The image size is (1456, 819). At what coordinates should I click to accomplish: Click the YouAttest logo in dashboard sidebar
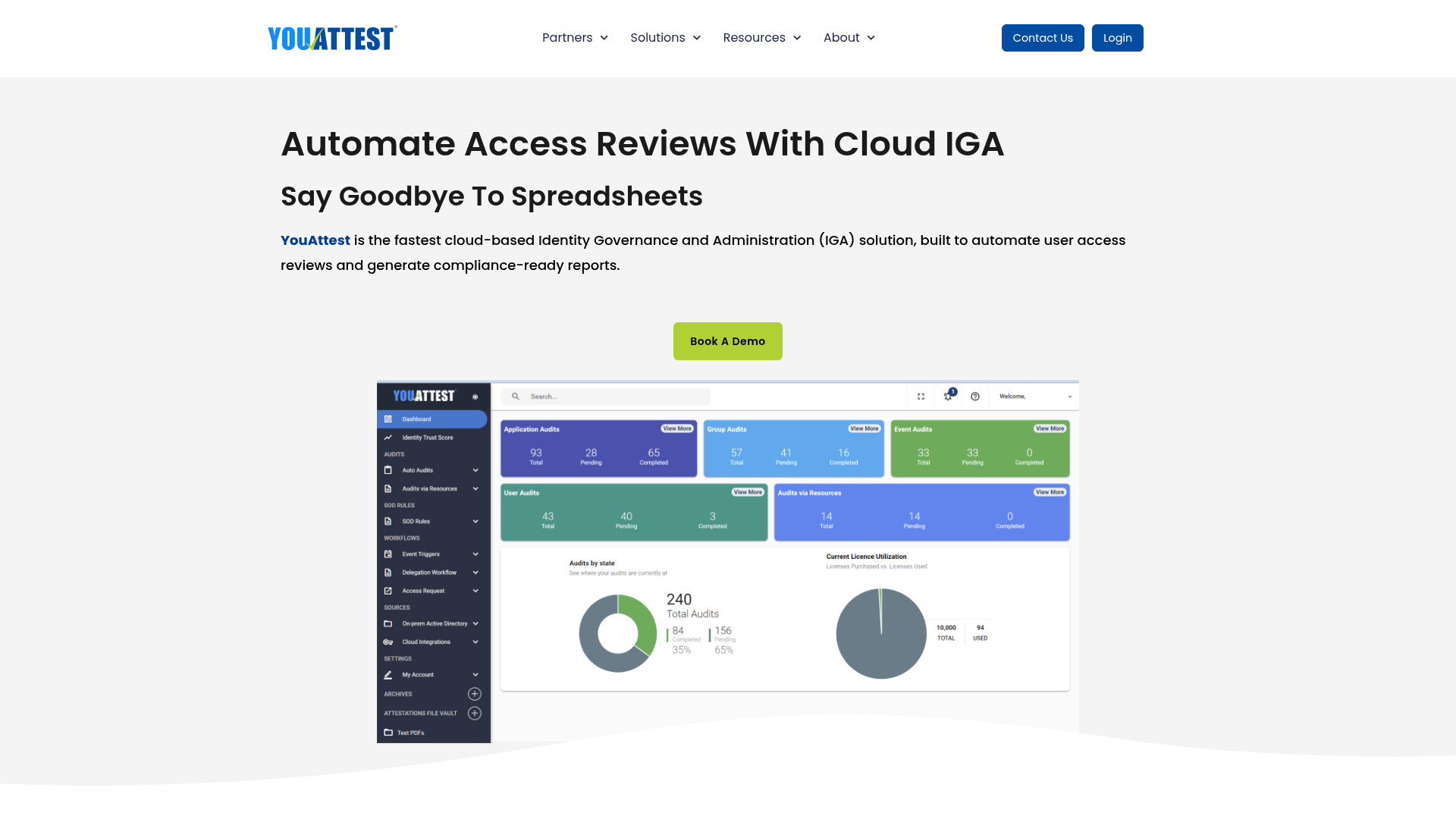424,396
